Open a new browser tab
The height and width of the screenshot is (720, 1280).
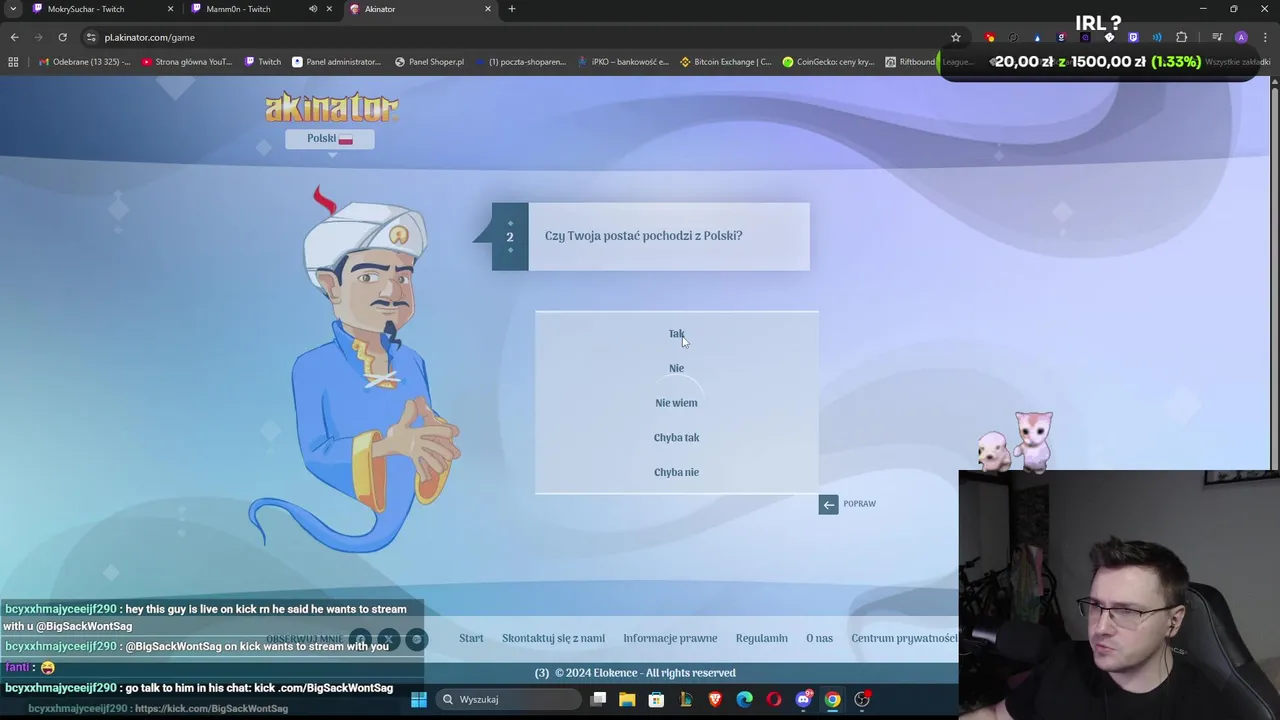(512, 9)
